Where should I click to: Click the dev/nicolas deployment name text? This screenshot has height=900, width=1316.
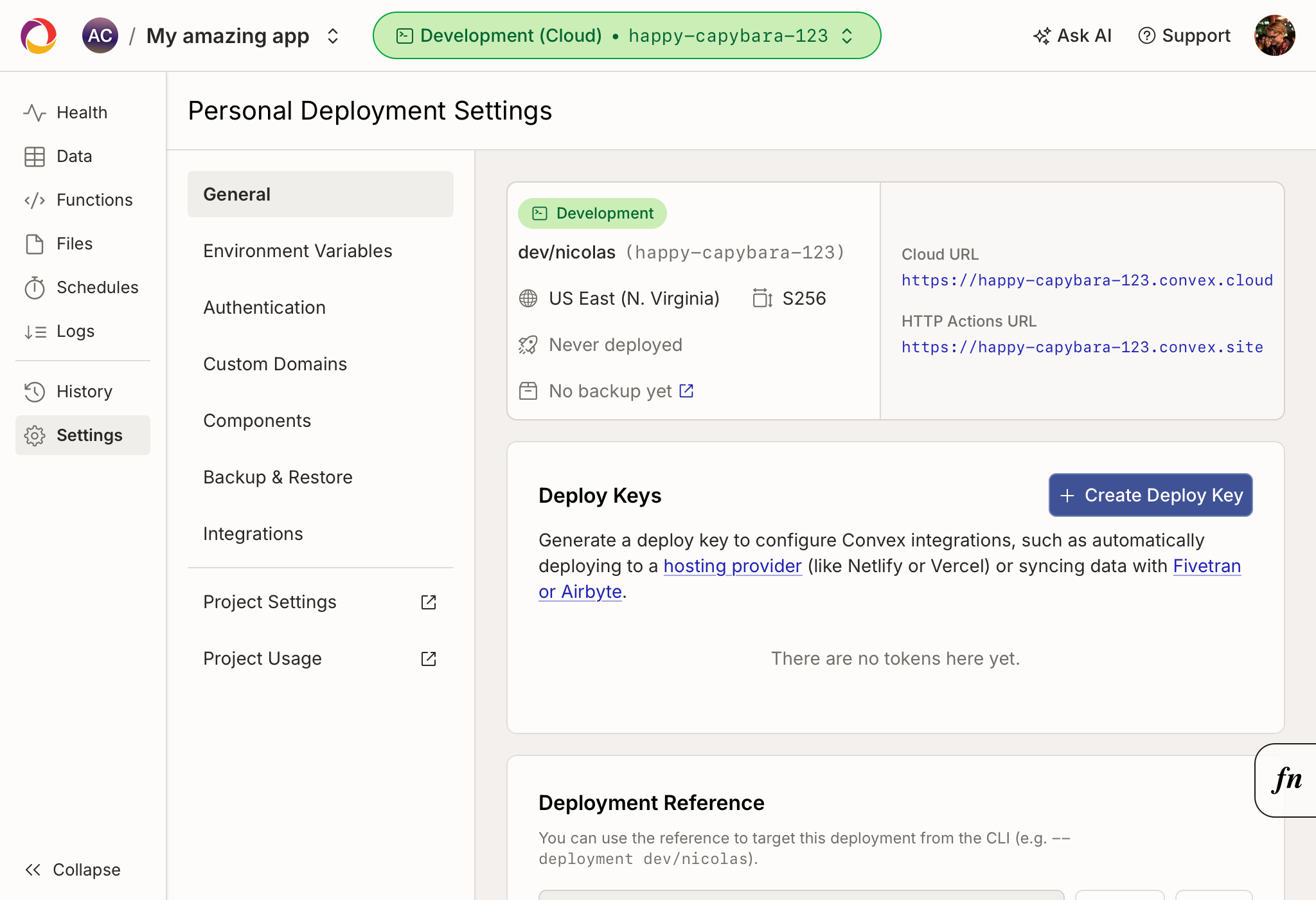coord(567,253)
